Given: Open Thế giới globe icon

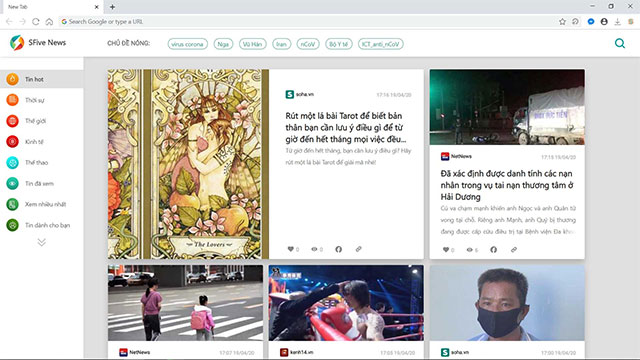Looking at the screenshot, I should 12,120.
